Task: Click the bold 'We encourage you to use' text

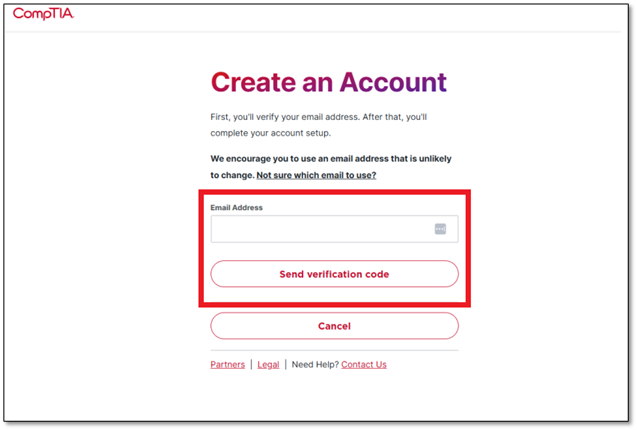Action: (x=263, y=159)
